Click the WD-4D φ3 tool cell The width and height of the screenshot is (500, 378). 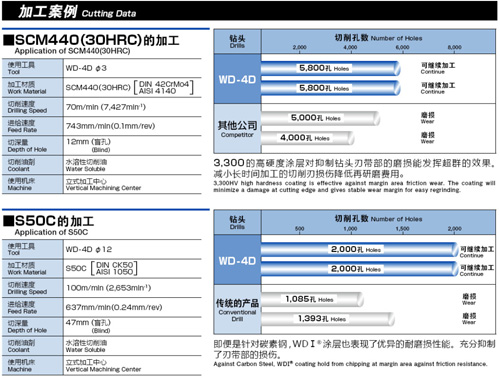pyautogui.click(x=132, y=68)
